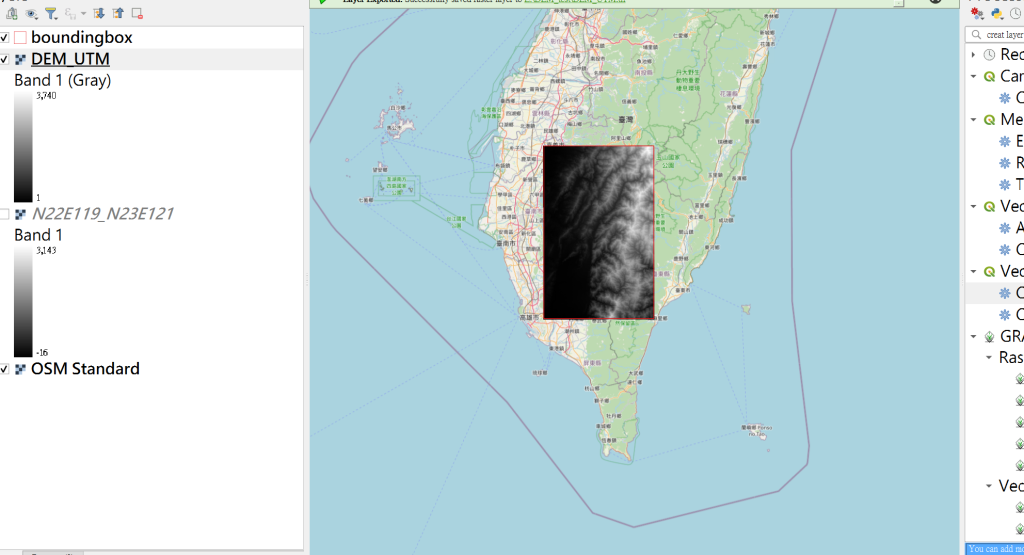Open the processing history clock icon

click(x=1016, y=13)
